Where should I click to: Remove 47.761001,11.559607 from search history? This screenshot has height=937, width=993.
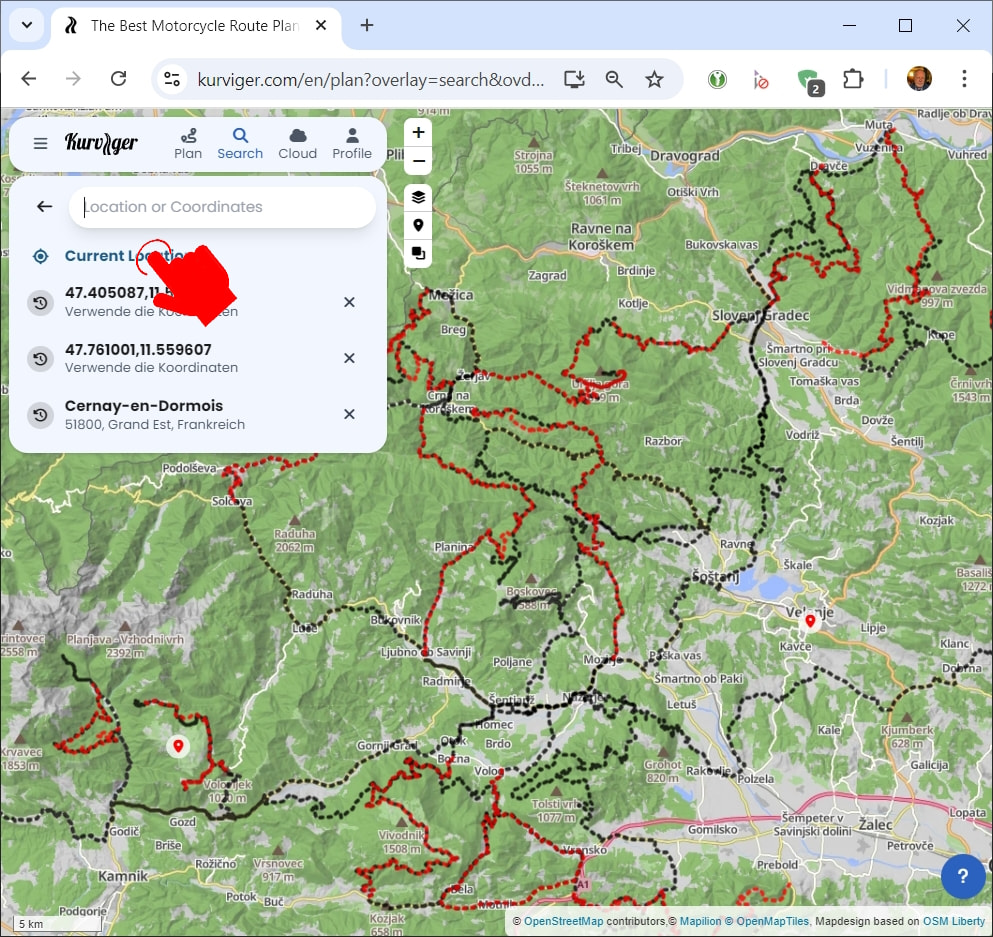(349, 358)
